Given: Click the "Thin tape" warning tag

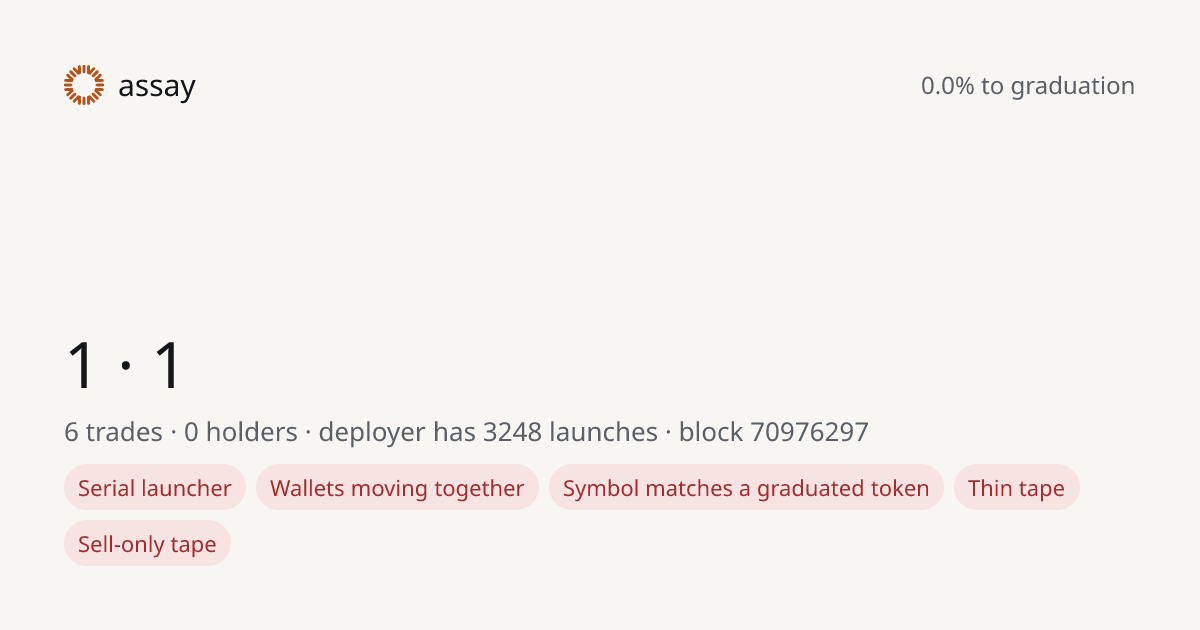Looking at the screenshot, I should point(1016,488).
